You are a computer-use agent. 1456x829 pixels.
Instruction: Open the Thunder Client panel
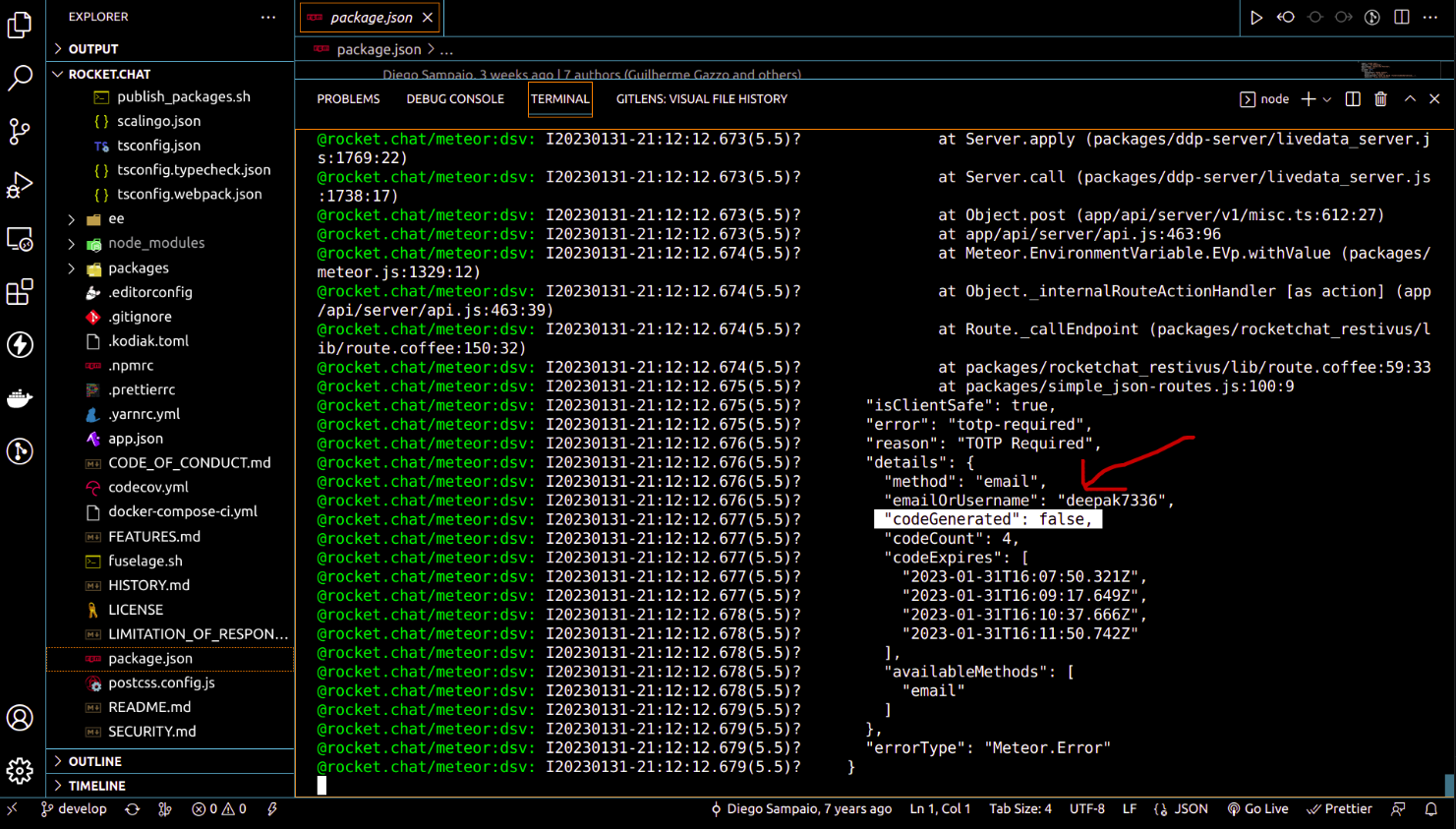pos(20,344)
